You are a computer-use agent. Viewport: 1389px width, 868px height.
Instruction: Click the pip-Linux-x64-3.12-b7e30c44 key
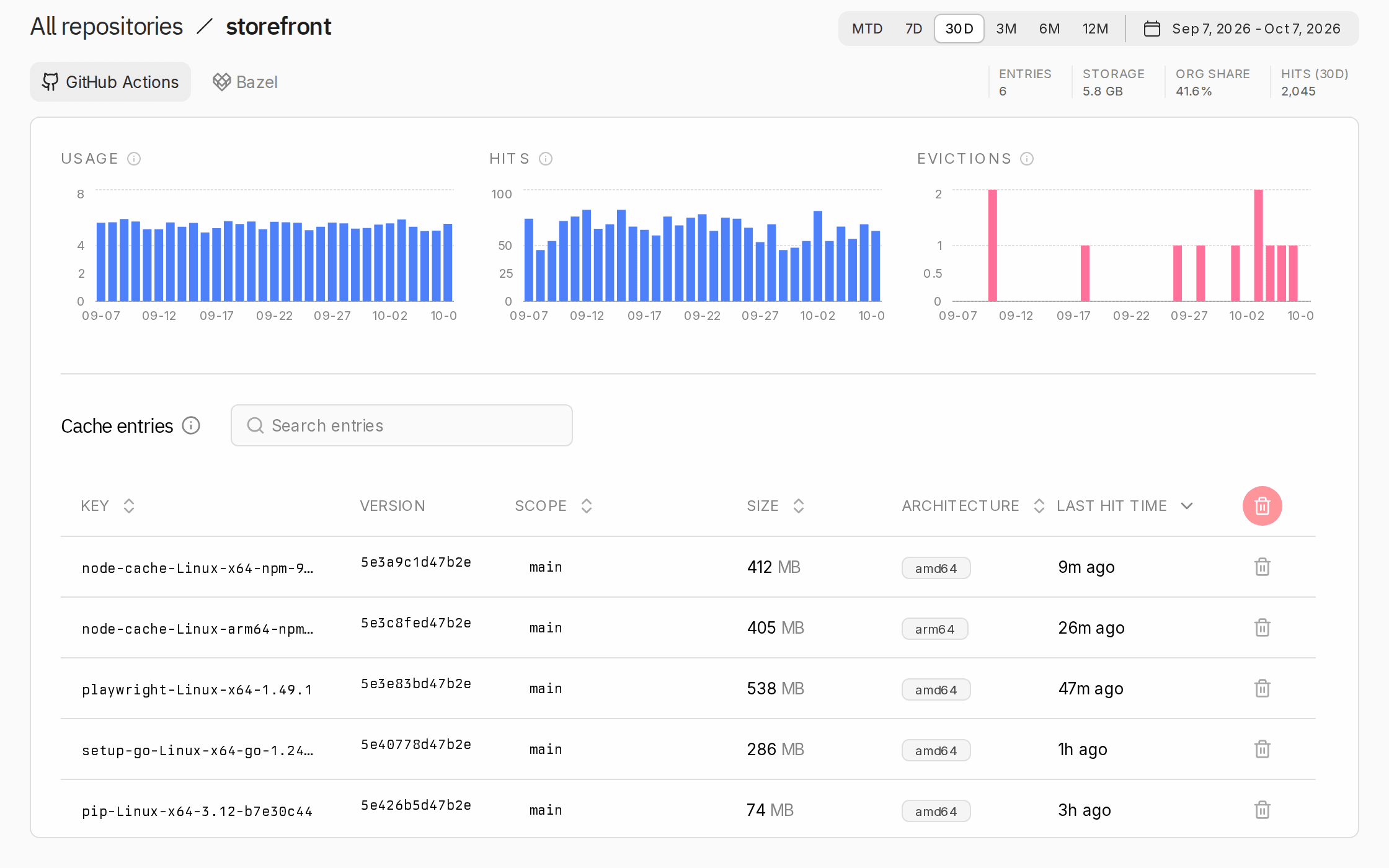[x=197, y=811]
